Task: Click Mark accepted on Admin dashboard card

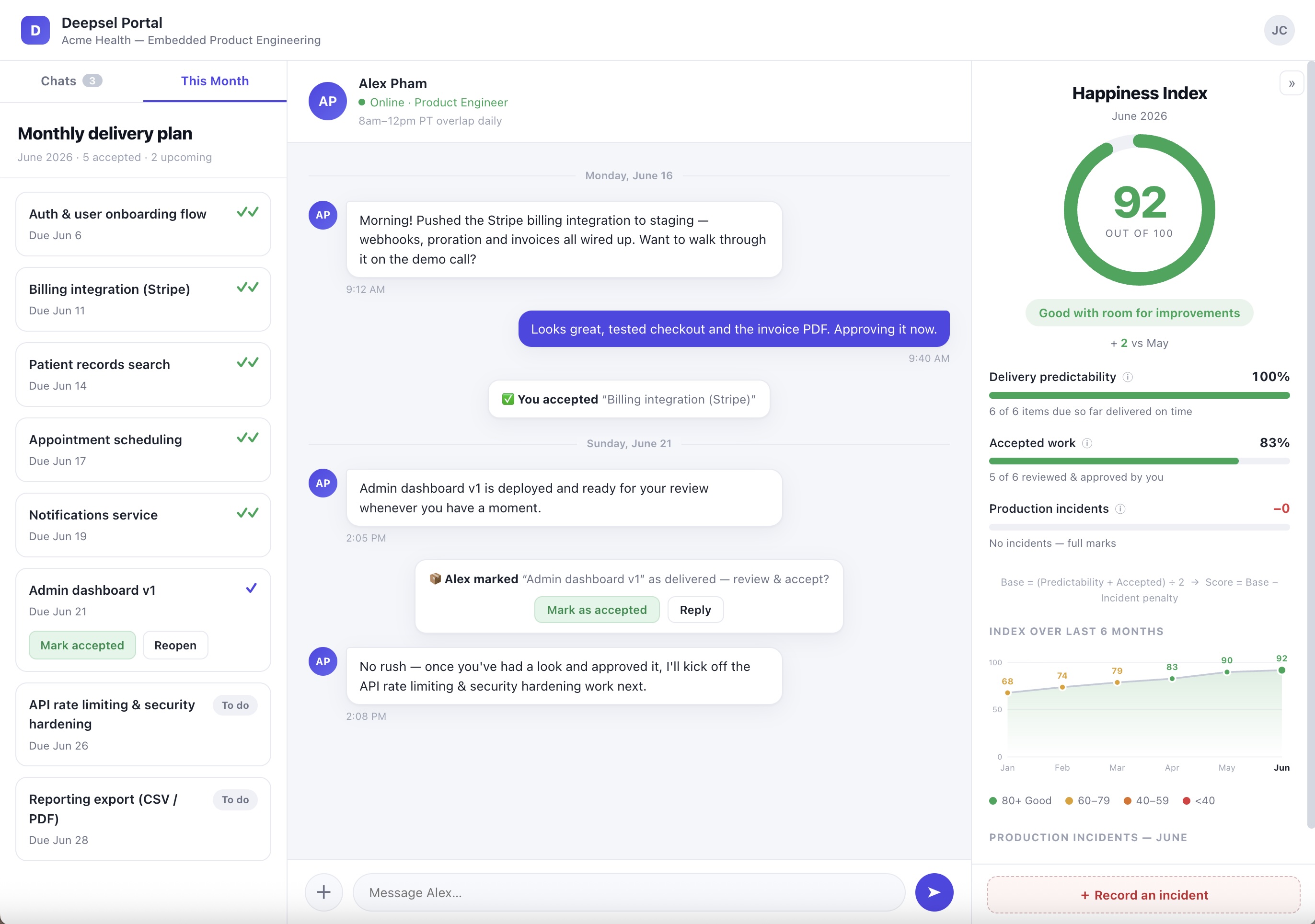Action: [82, 645]
